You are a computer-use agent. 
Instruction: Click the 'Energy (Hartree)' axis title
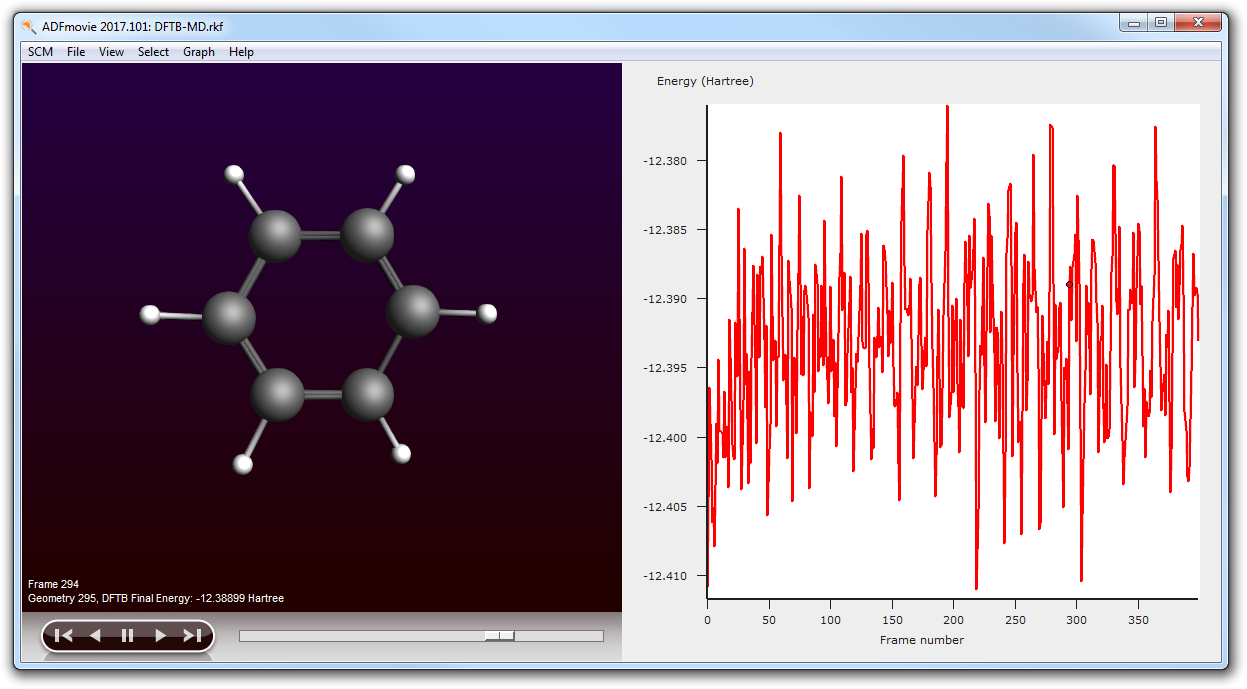pyautogui.click(x=705, y=81)
